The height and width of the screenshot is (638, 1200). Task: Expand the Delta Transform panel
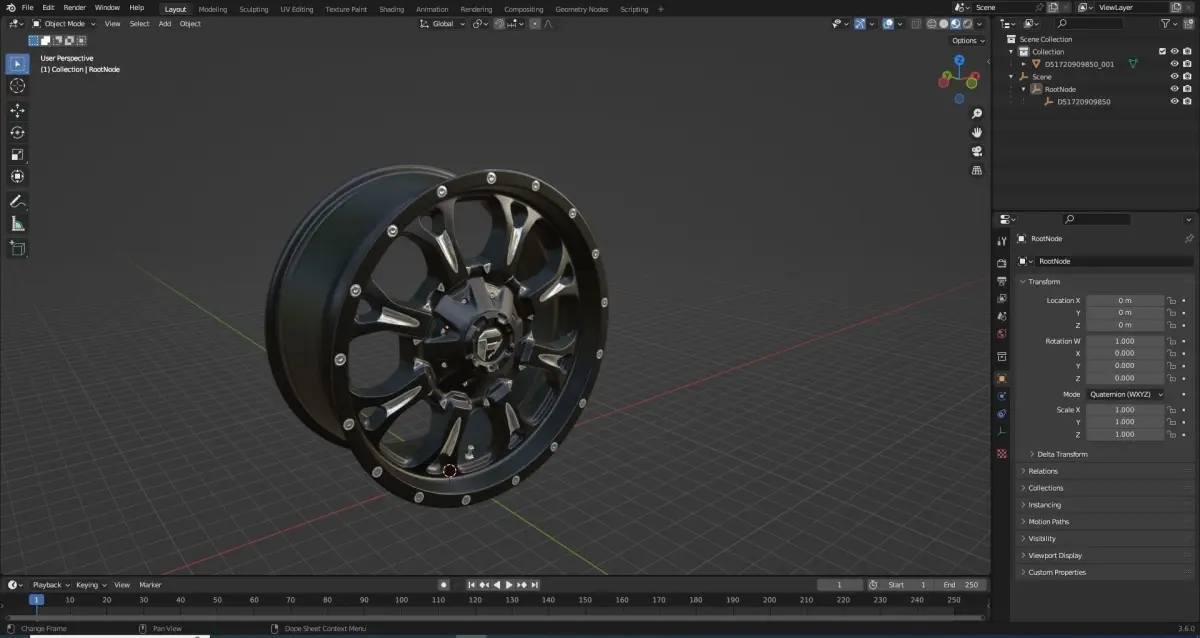coord(1062,454)
